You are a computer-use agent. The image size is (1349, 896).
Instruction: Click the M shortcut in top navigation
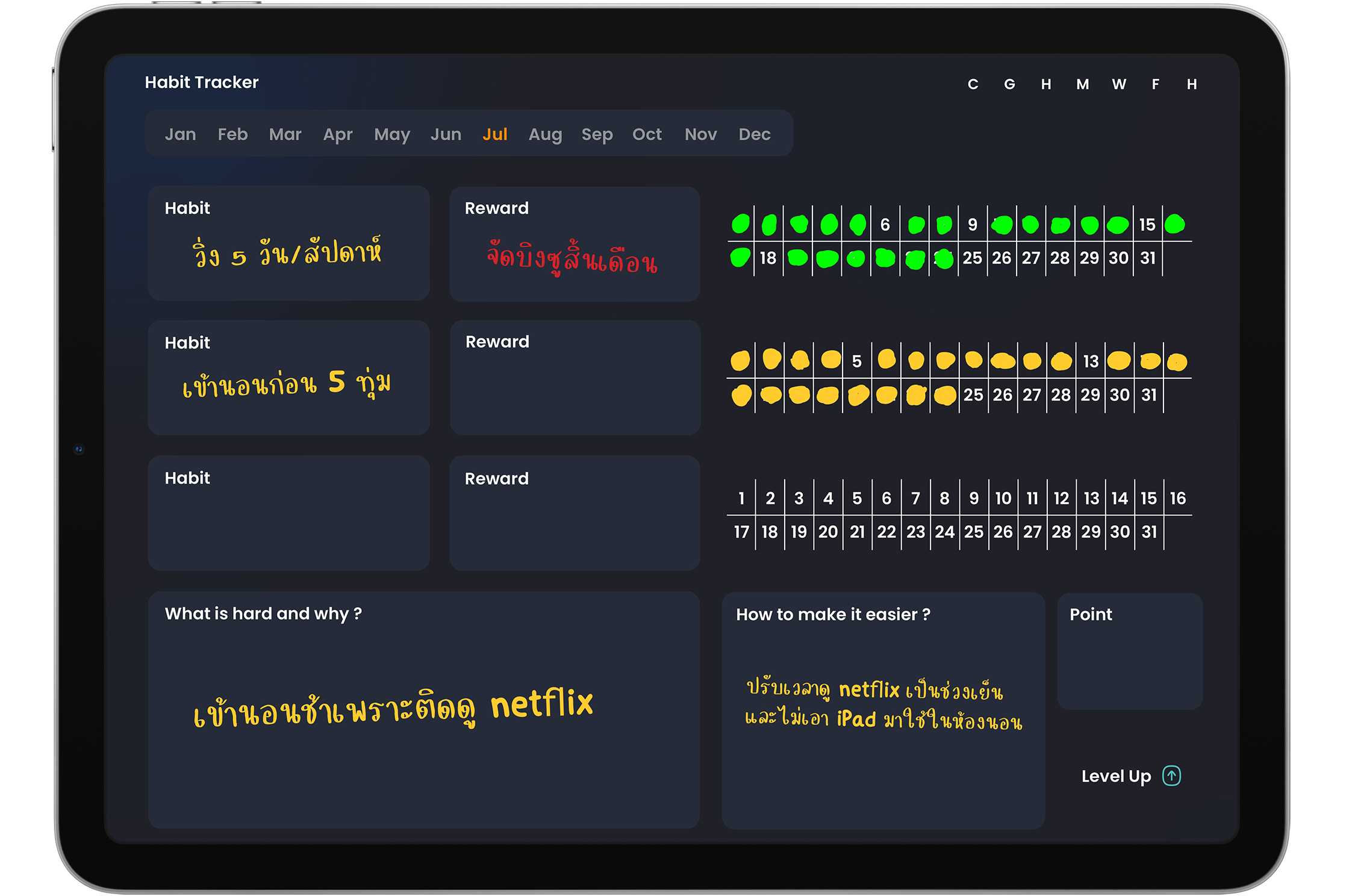click(1082, 84)
